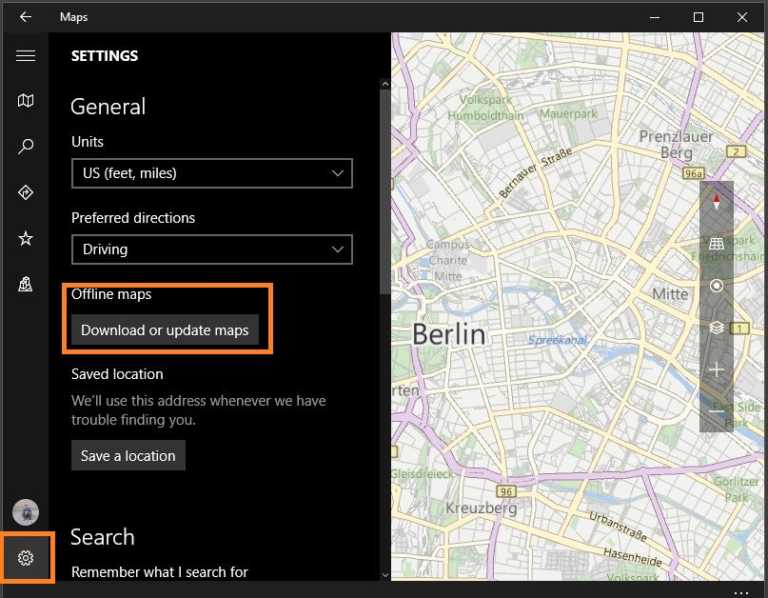Click the Urbanstraße street label
Viewport: 768px width, 598px height.
[x=618, y=526]
